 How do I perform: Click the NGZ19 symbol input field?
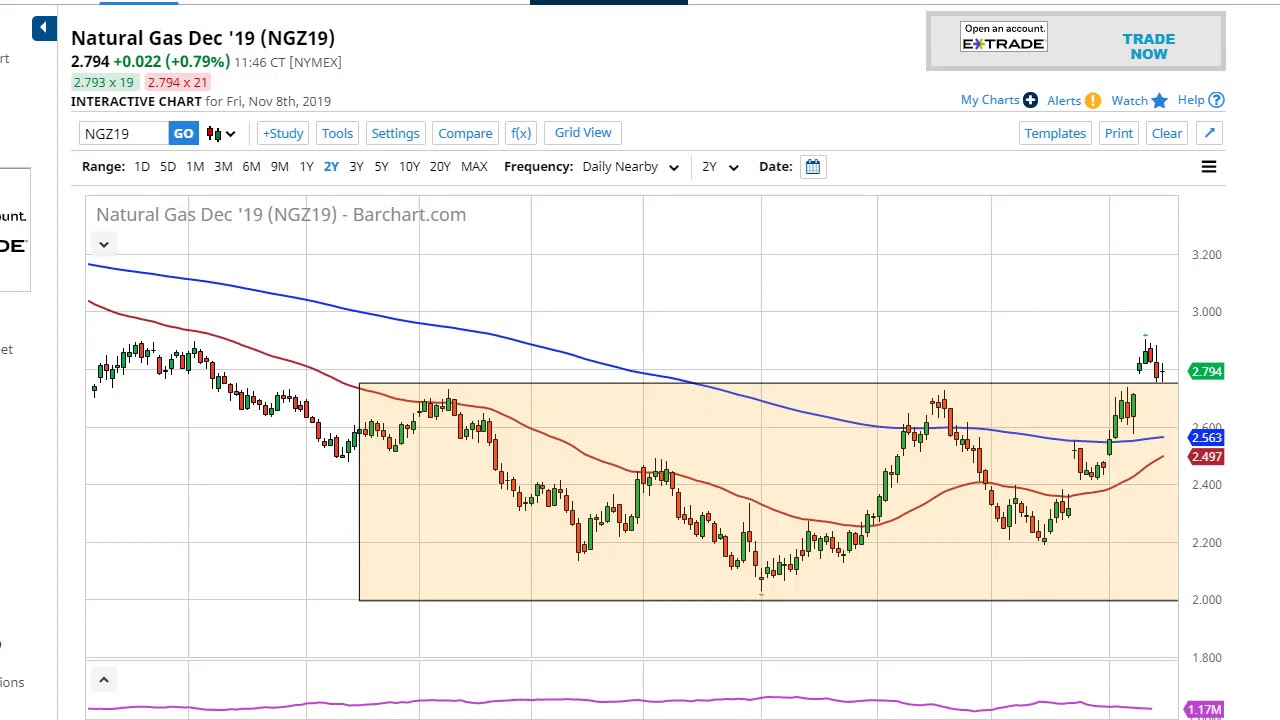[x=124, y=133]
